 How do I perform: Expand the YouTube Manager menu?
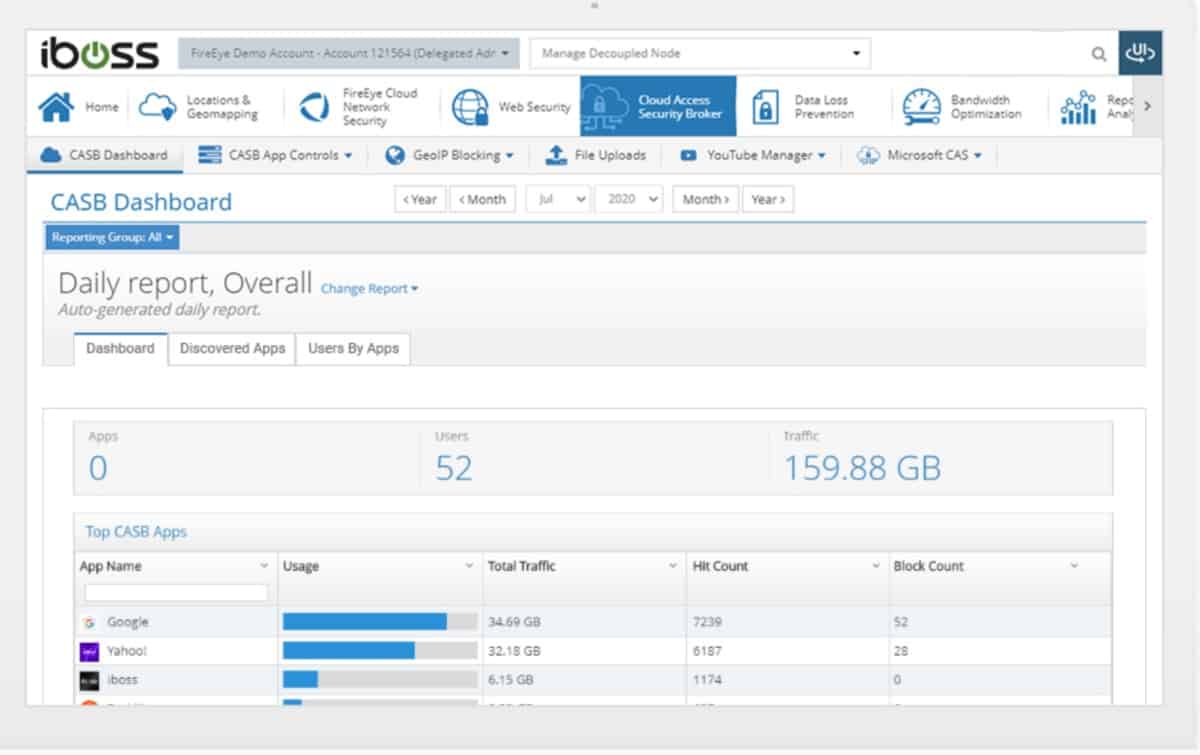(821, 156)
